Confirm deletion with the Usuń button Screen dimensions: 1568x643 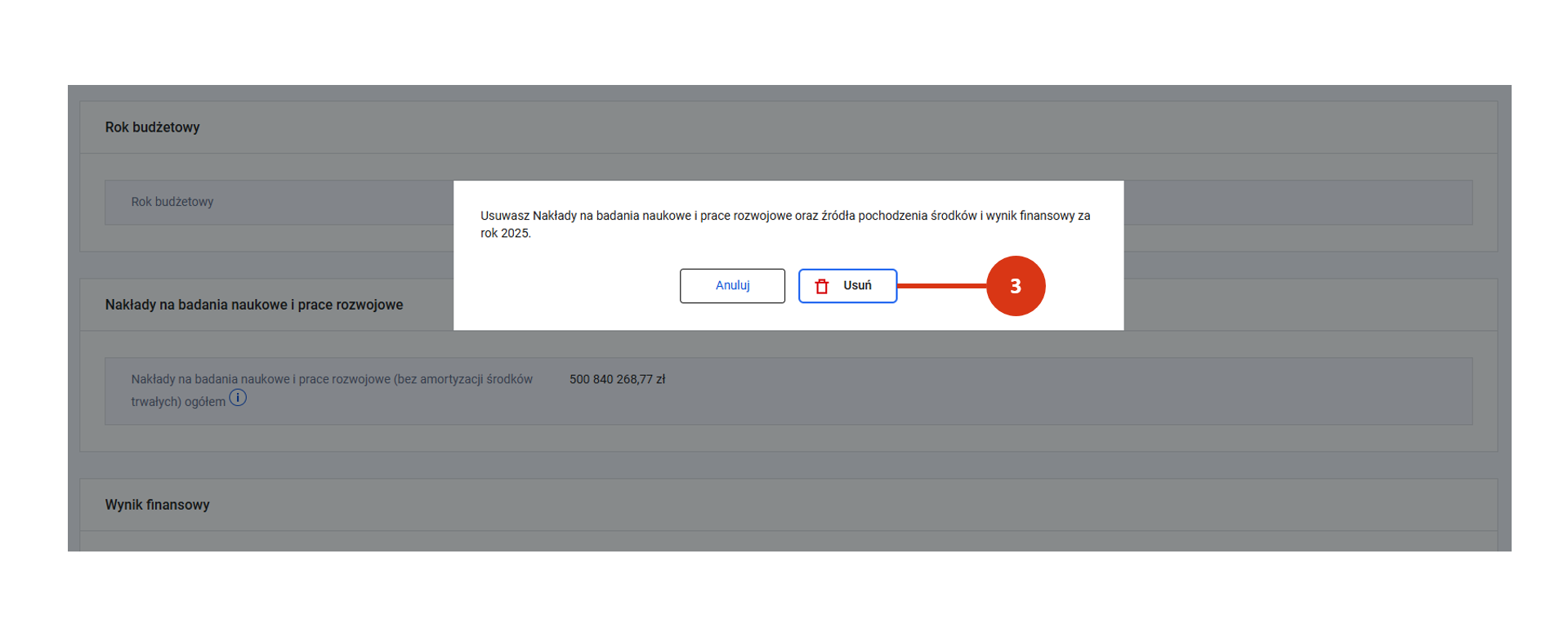coord(847,286)
